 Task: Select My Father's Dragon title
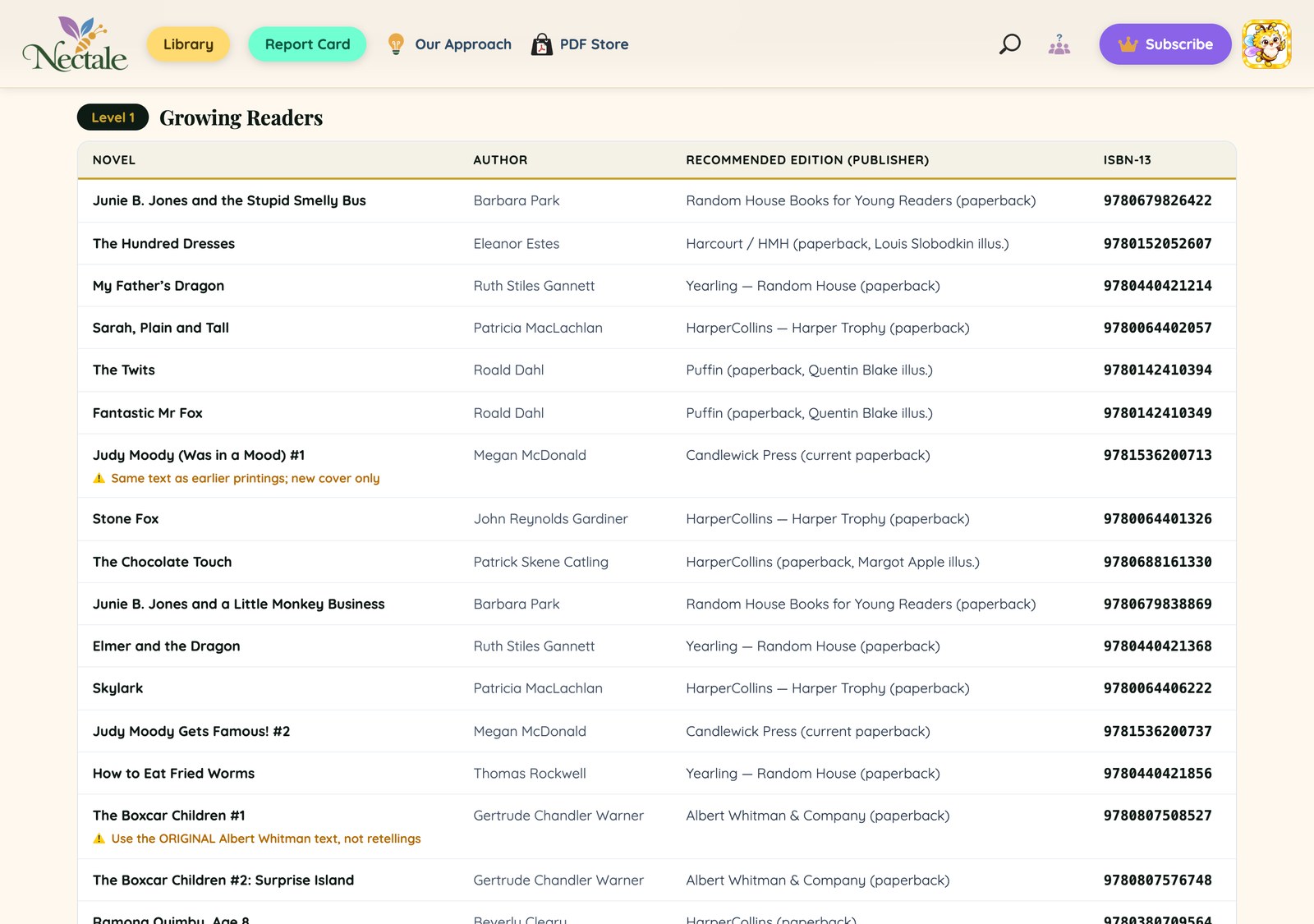pos(159,286)
